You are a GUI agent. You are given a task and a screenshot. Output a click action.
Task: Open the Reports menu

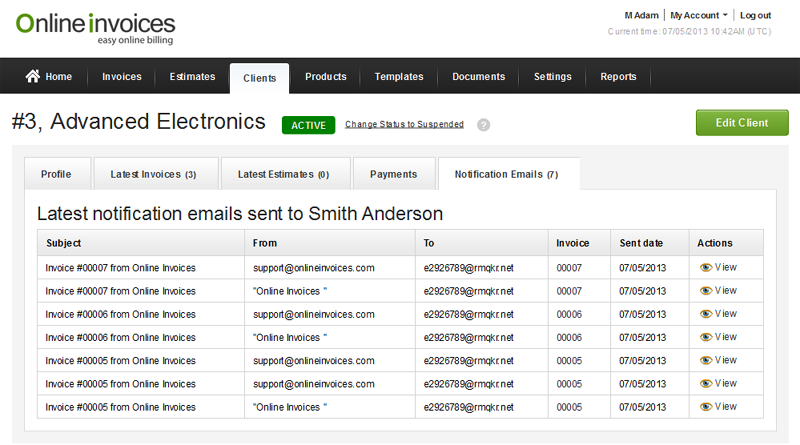(x=618, y=77)
